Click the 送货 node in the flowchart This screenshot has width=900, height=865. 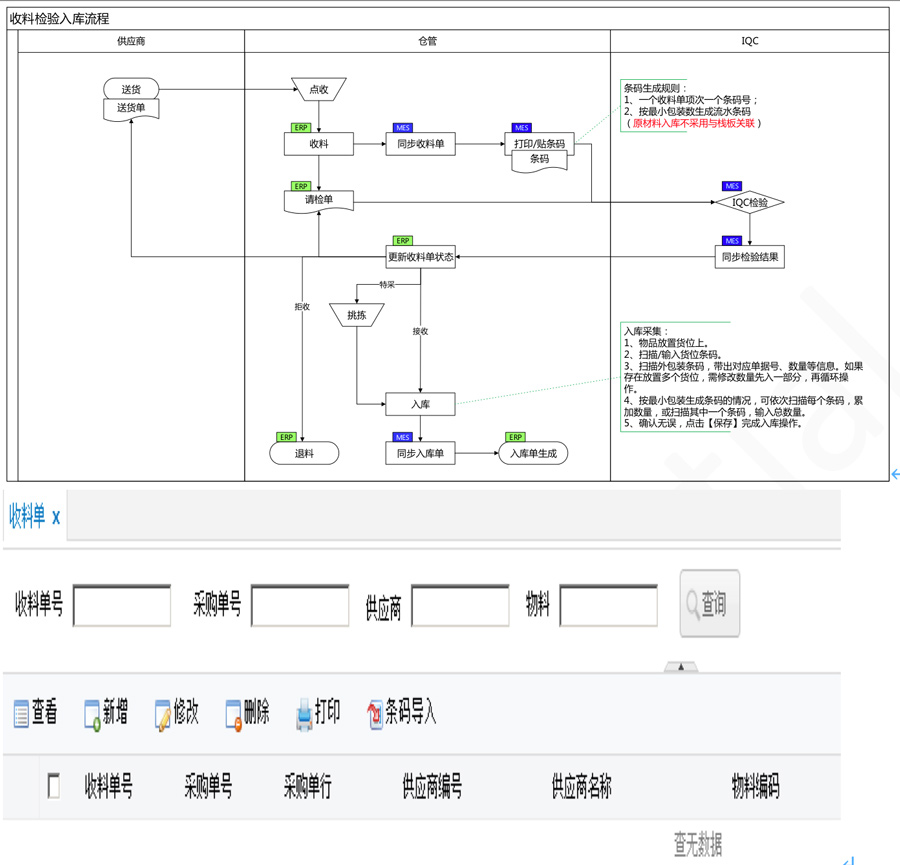[x=131, y=89]
